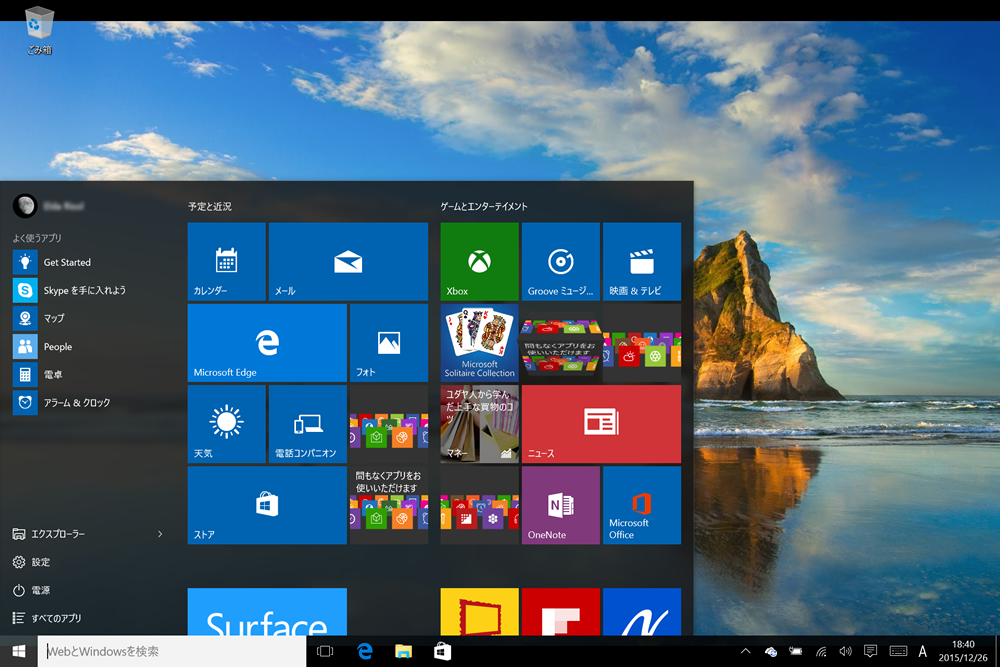Launch Edge from the taskbar

coord(365,651)
